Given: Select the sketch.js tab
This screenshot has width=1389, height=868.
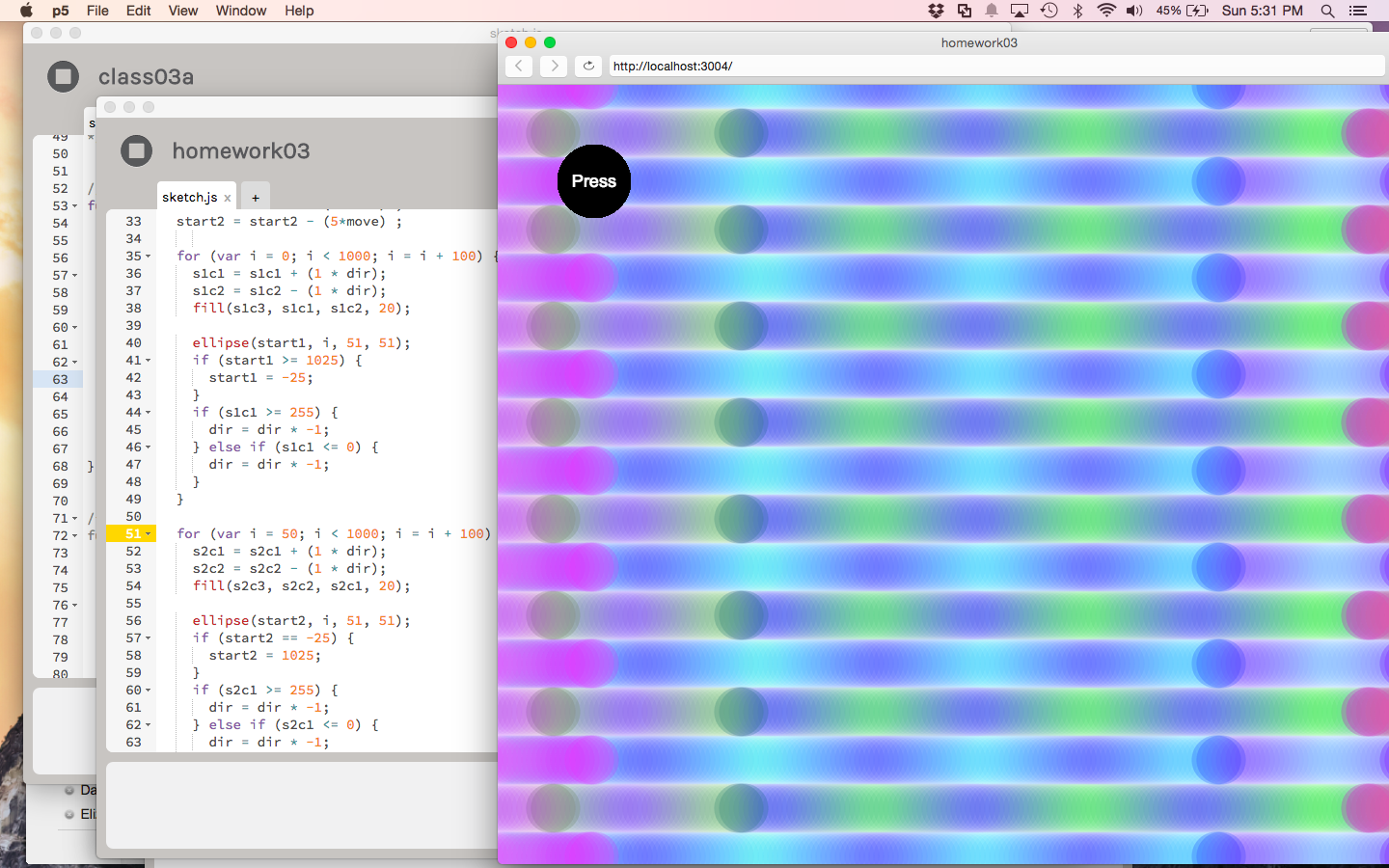Looking at the screenshot, I should [189, 198].
